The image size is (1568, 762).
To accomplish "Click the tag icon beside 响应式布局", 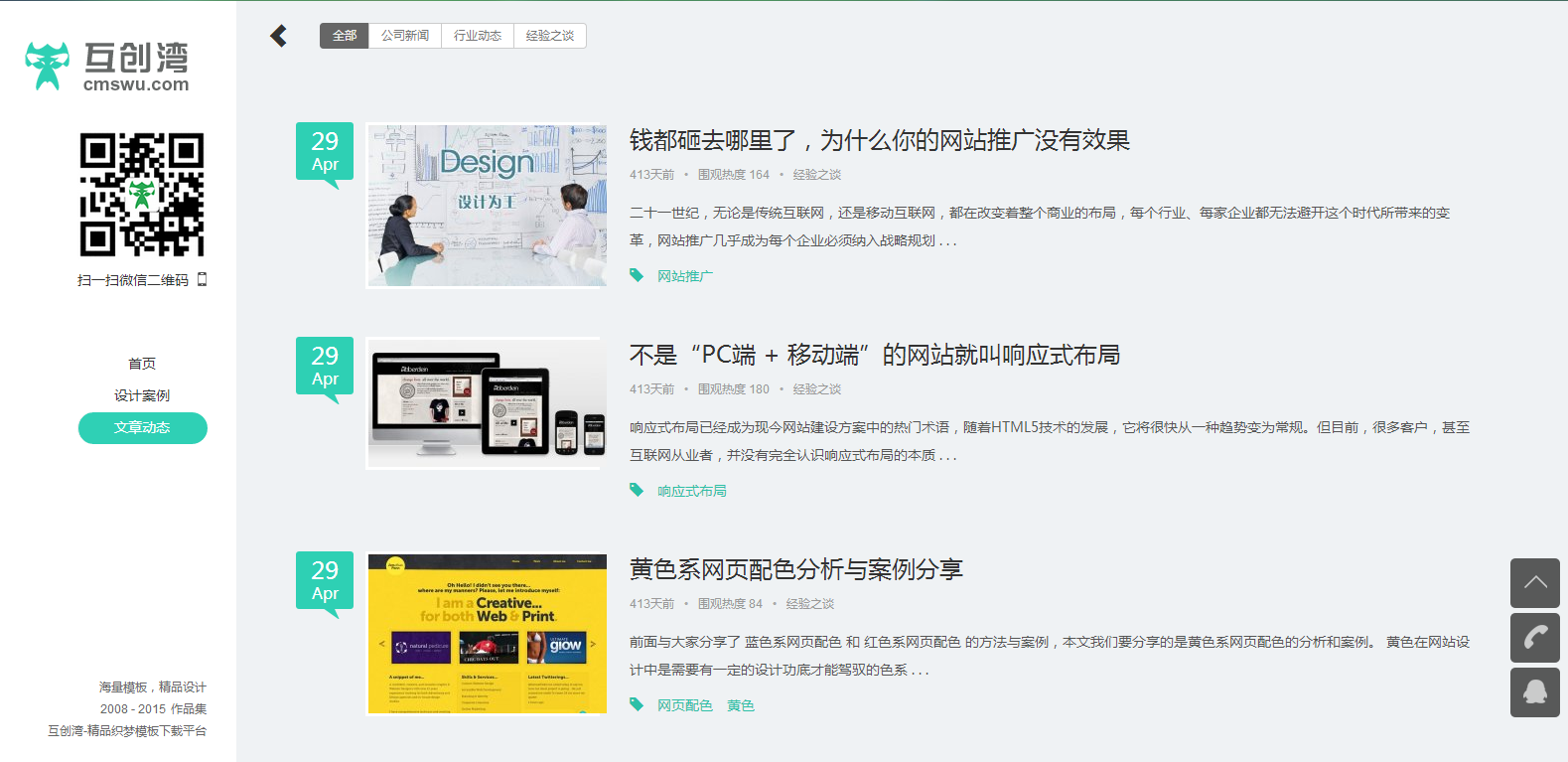I will [637, 490].
